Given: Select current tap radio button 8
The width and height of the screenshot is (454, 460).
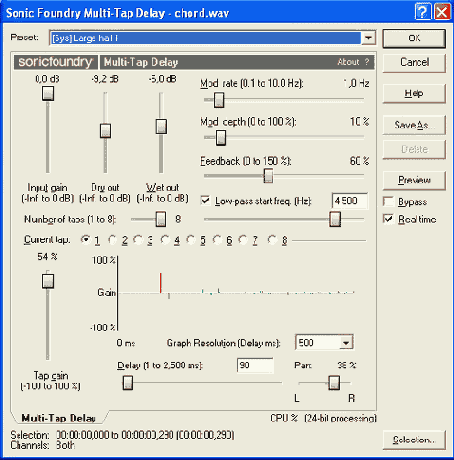Looking at the screenshot, I should tap(272, 240).
